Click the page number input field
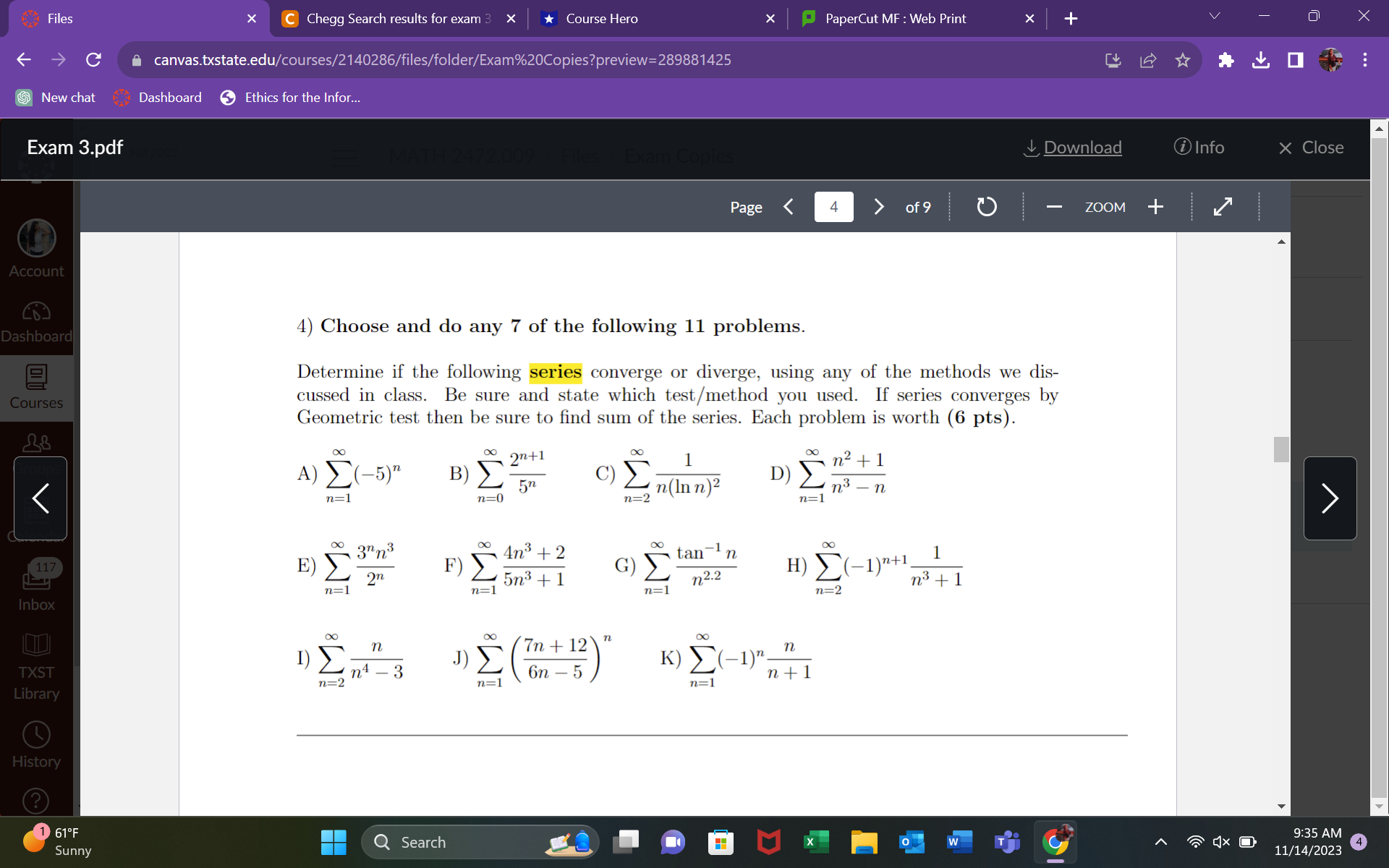 [x=833, y=207]
